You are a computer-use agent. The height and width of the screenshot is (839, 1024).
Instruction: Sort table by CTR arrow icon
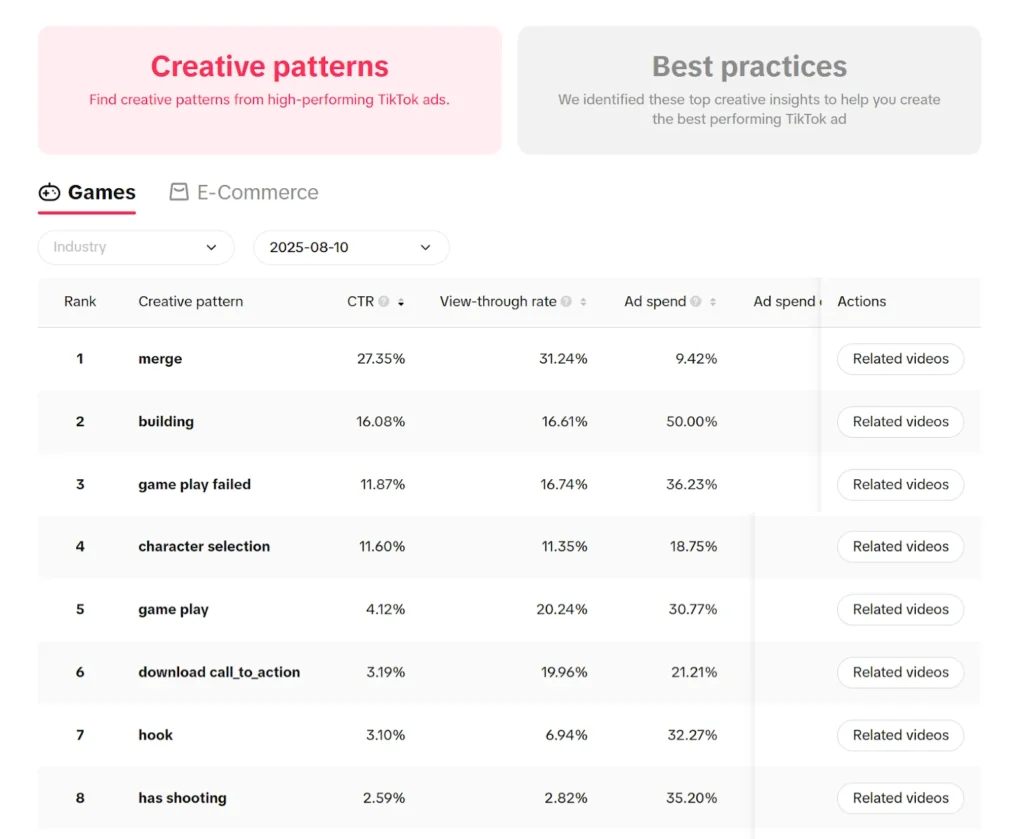click(x=401, y=302)
